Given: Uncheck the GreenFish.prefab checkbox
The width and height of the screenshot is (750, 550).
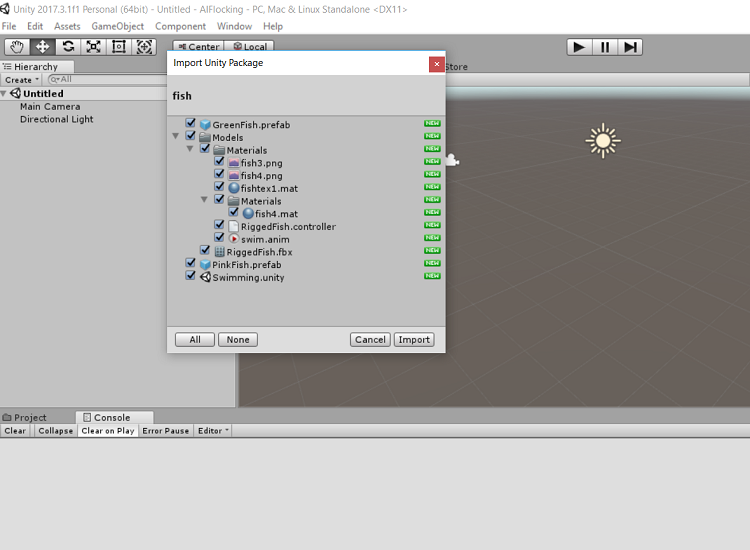Looking at the screenshot, I should coord(190,123).
